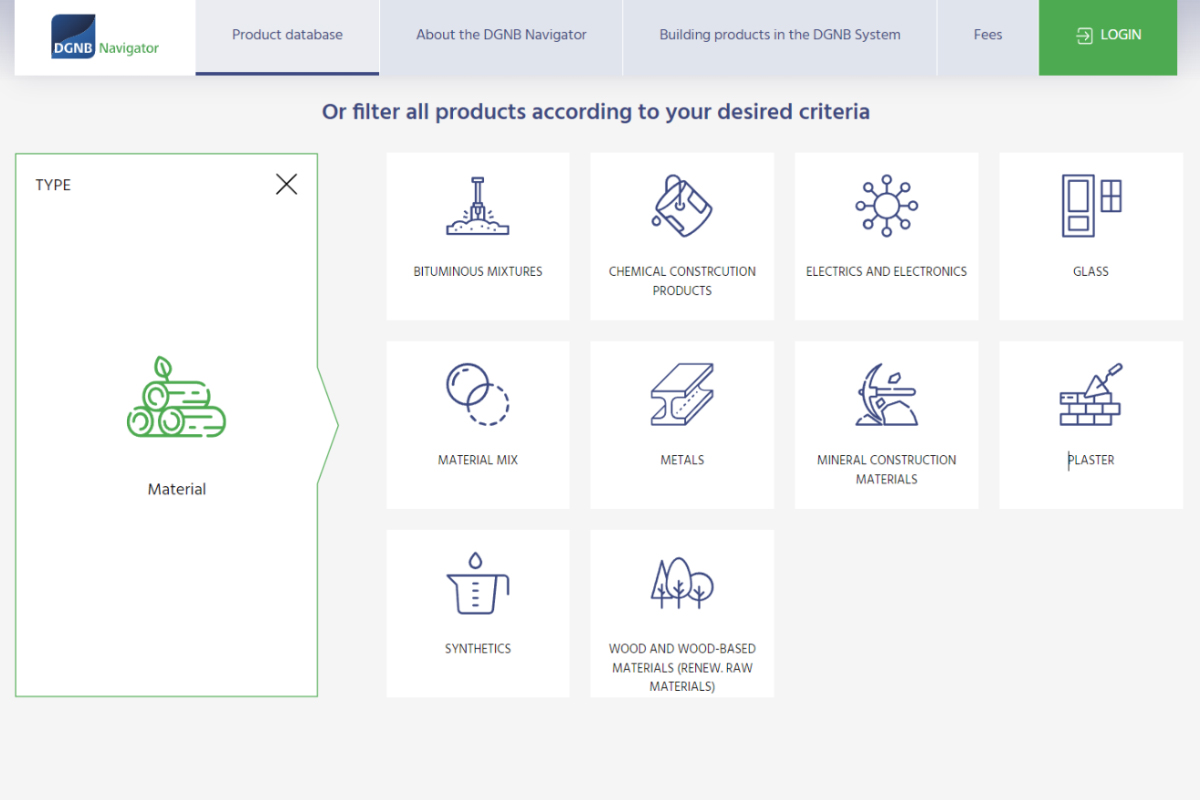Click the BITUMINOUS MIXTURES label
The width and height of the screenshot is (1200, 800).
pos(478,271)
